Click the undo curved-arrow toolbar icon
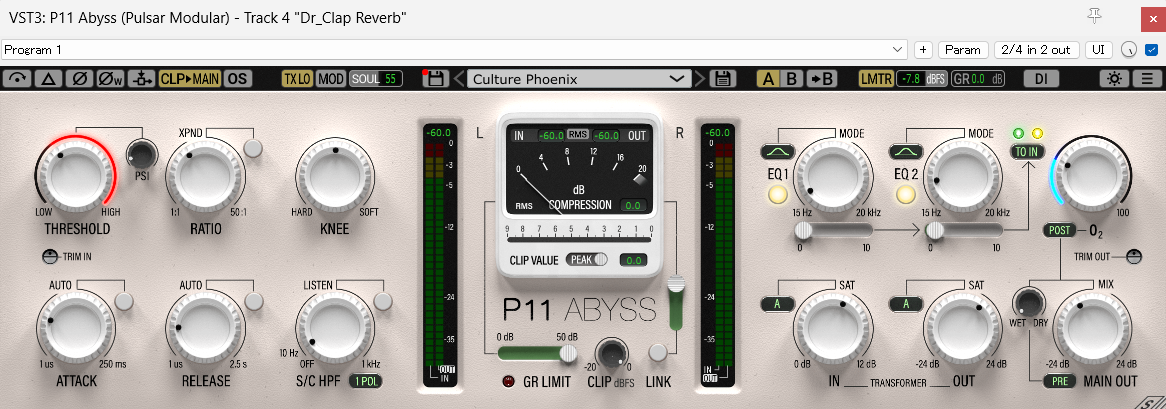This screenshot has width=1166, height=409. click(18, 79)
